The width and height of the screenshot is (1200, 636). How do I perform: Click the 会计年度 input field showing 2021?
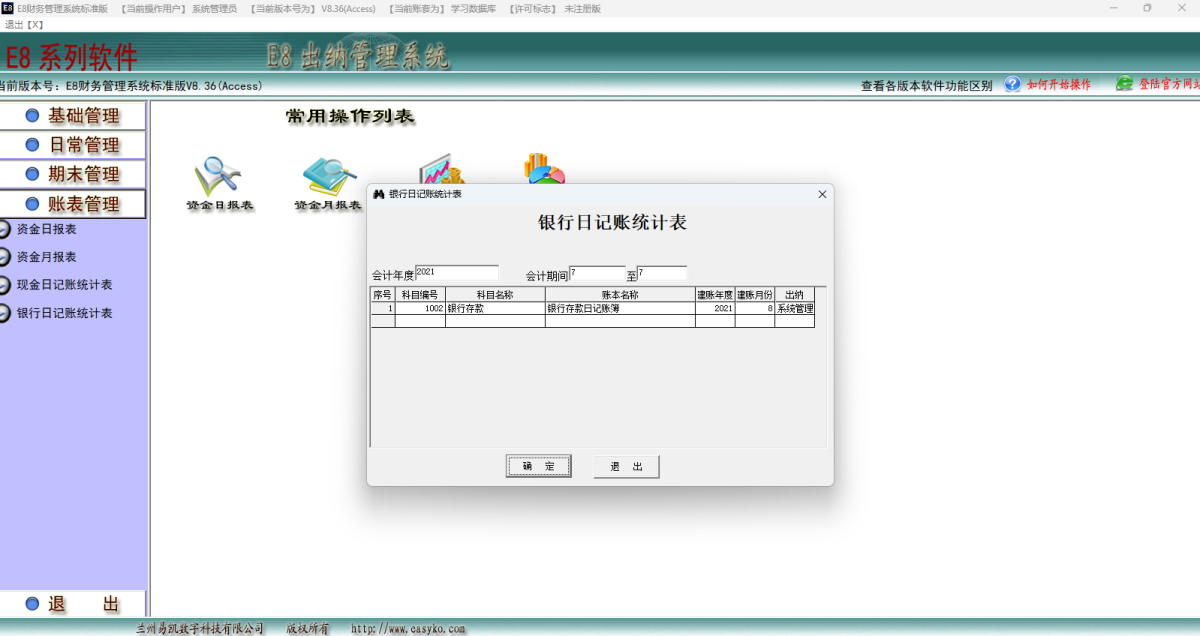coord(458,270)
